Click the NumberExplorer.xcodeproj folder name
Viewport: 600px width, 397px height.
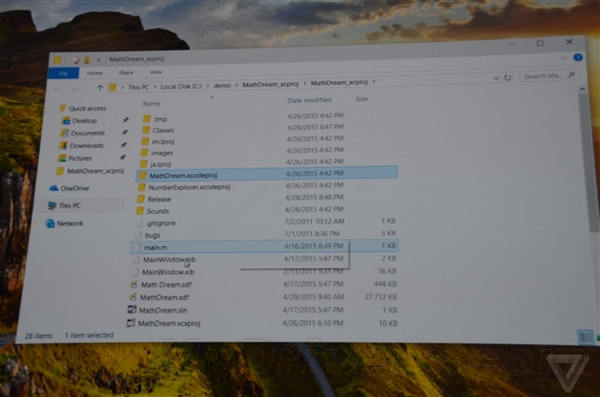coord(189,187)
